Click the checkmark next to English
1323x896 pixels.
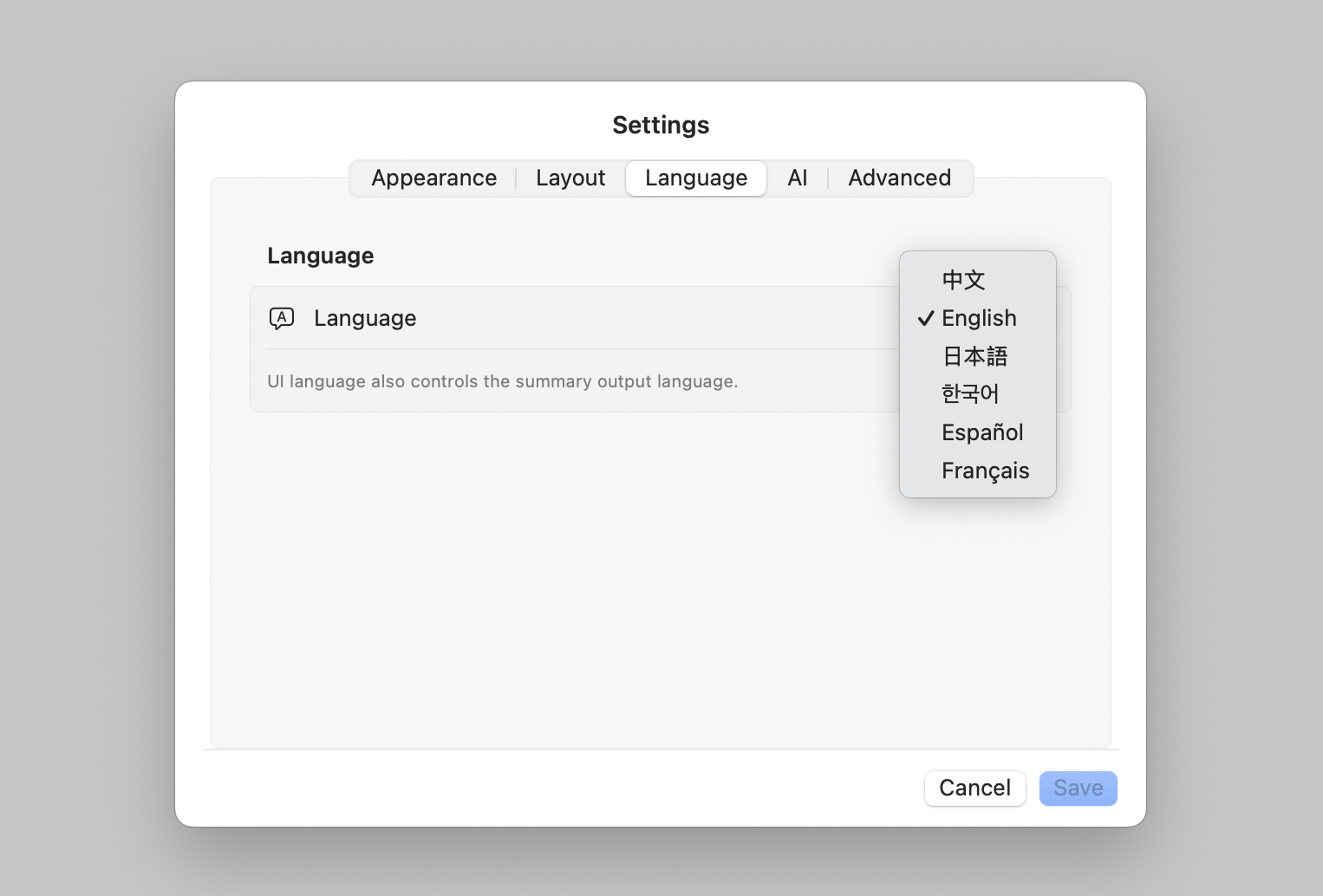925,318
